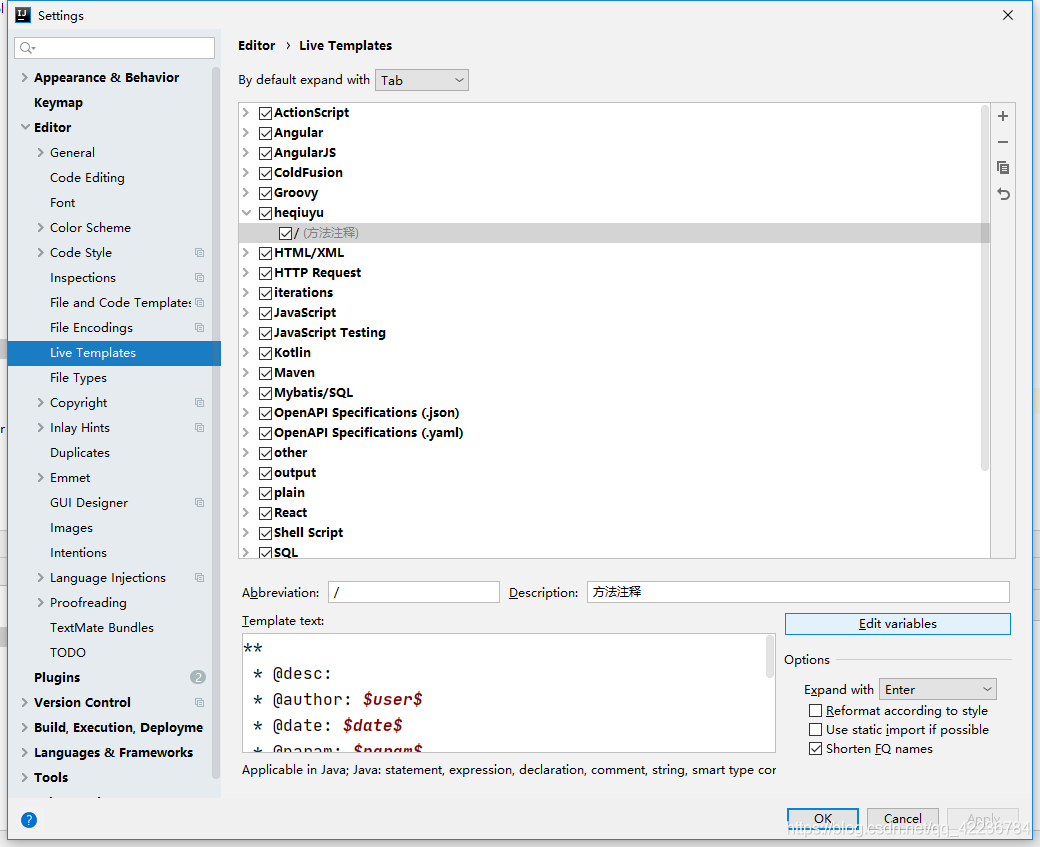Image resolution: width=1040 pixels, height=847 pixels.
Task: Close the Settings dialog
Action: pos(1008,15)
